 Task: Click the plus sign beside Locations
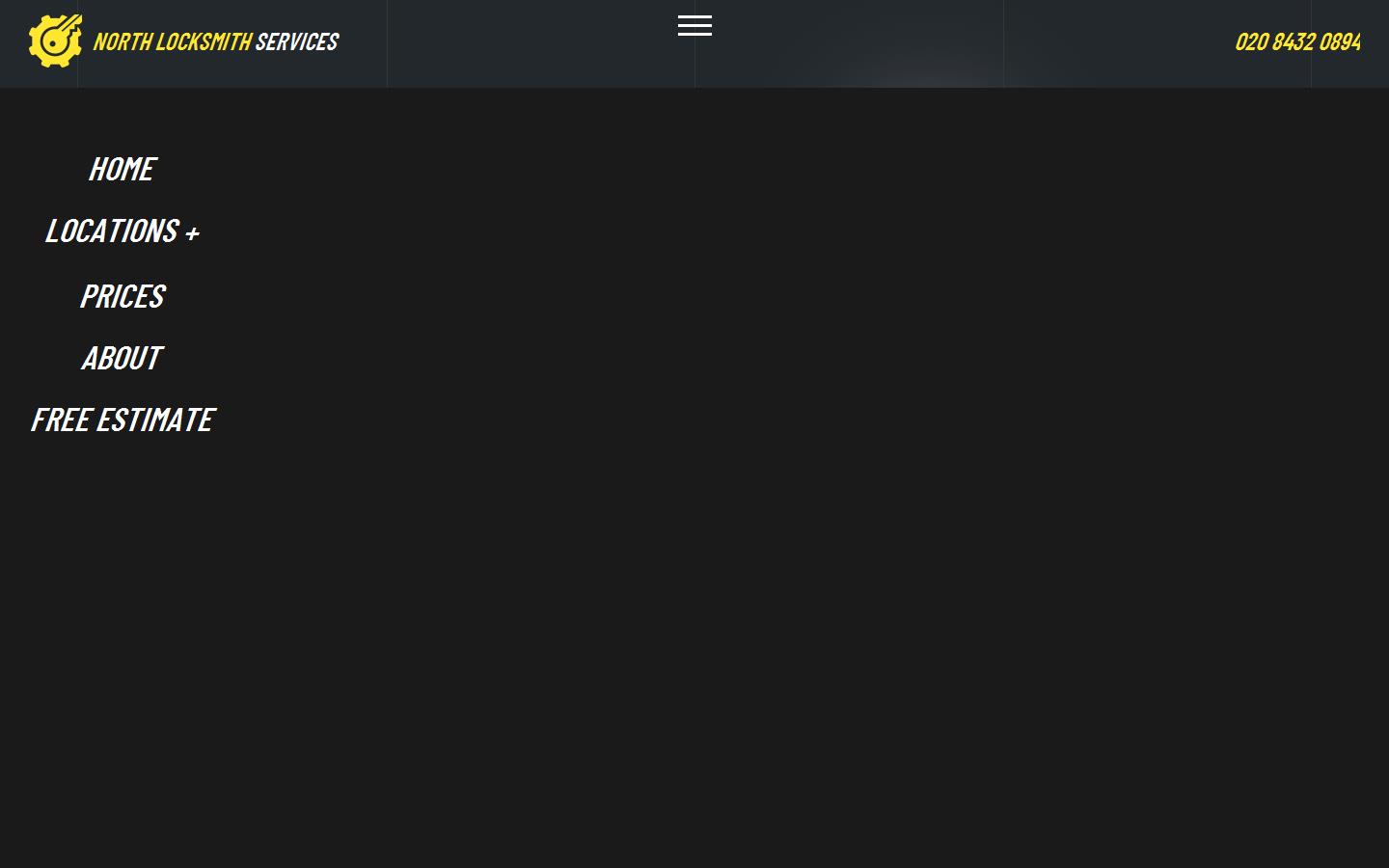pyautogui.click(x=192, y=233)
